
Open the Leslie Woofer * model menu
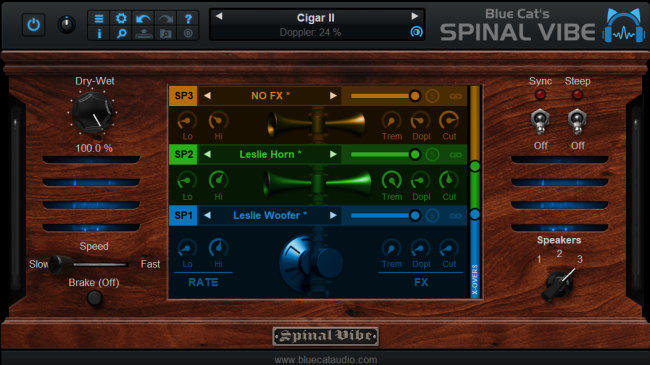[x=270, y=215]
